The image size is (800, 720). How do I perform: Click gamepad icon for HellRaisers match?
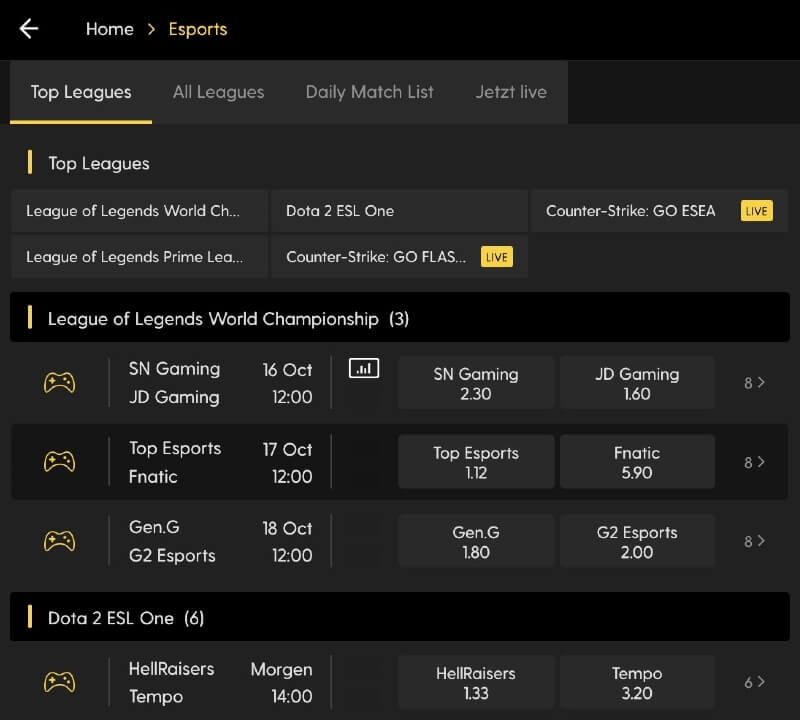(60, 682)
